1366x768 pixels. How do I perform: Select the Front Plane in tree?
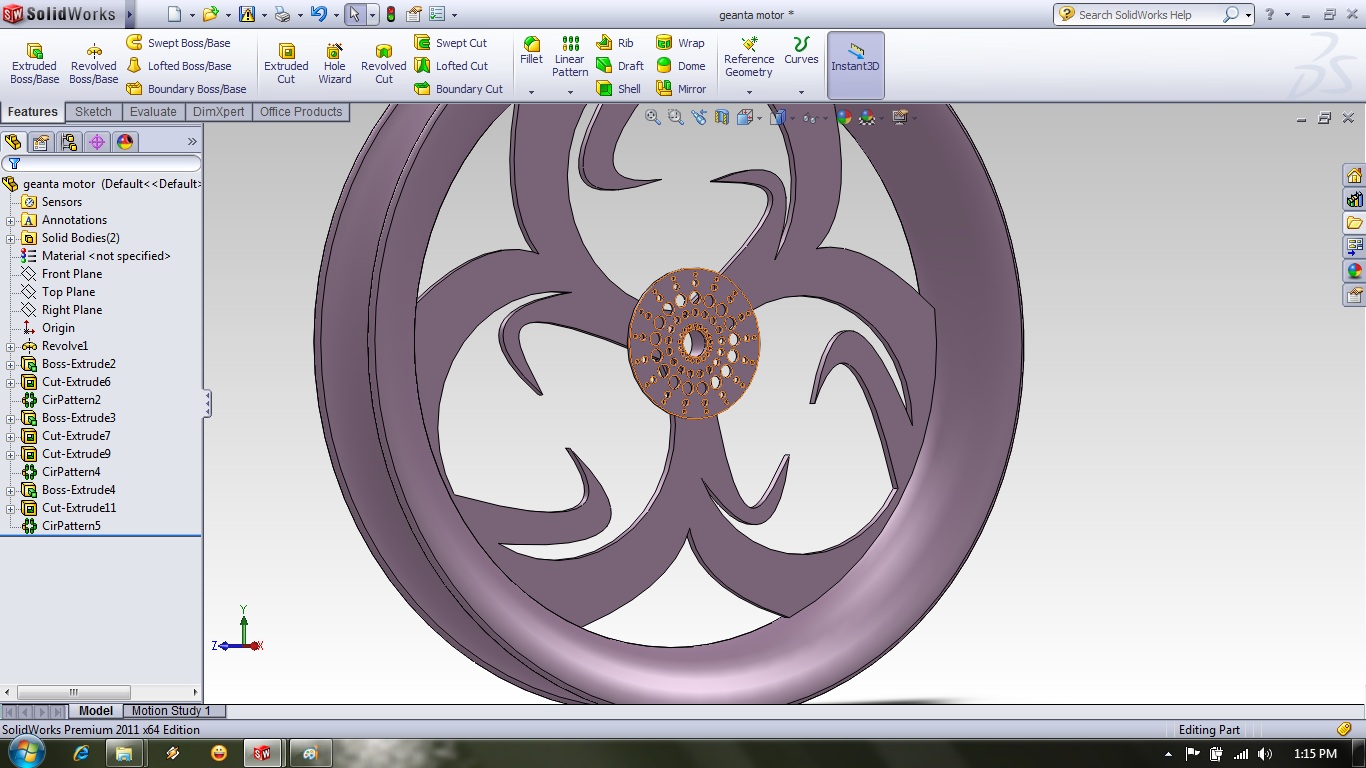pos(71,274)
